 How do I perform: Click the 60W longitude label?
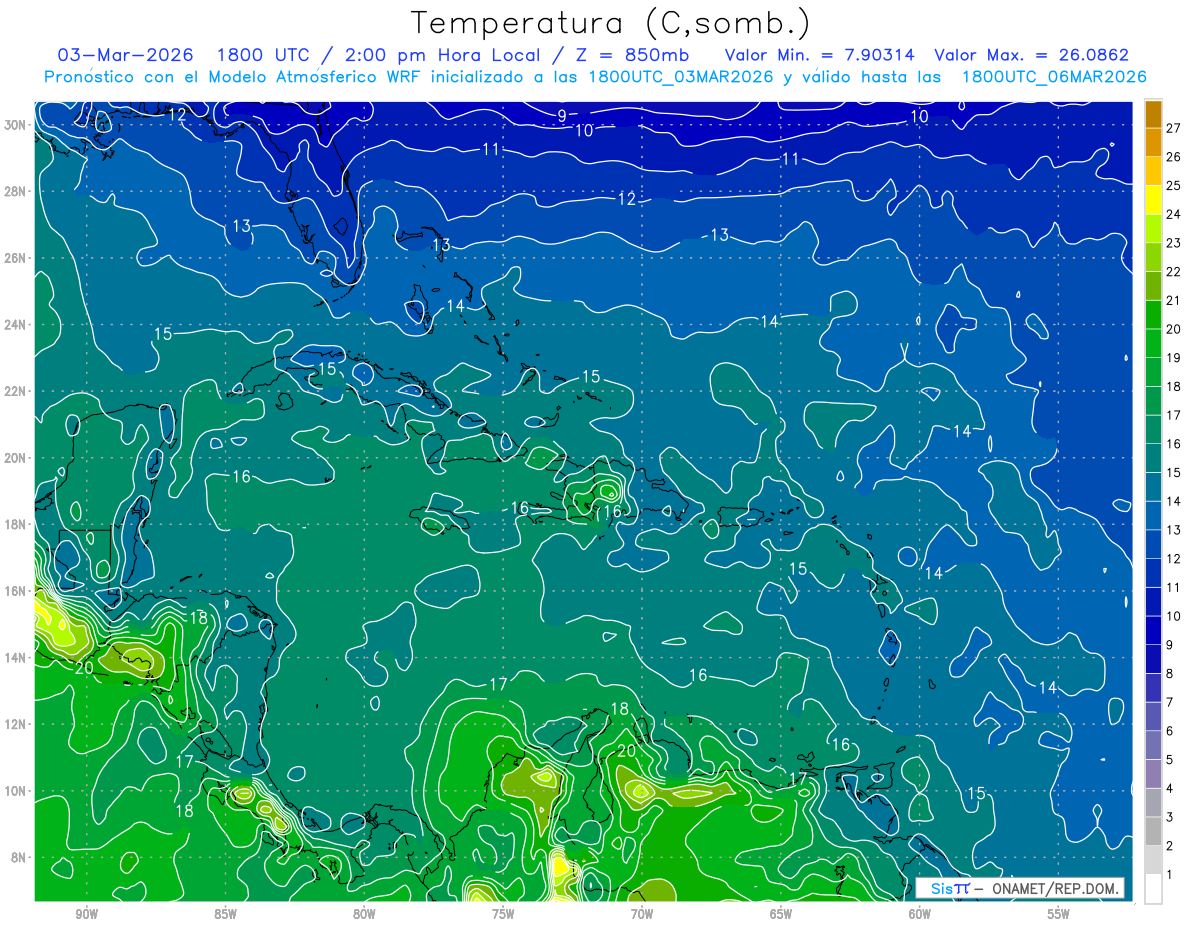tap(920, 914)
